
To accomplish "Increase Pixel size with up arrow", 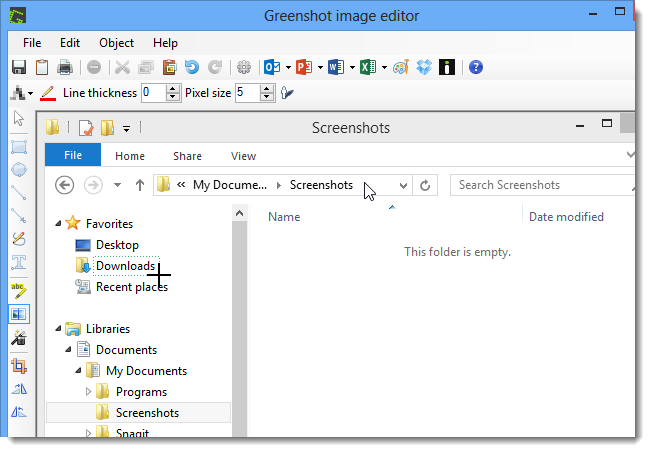I will (268, 88).
